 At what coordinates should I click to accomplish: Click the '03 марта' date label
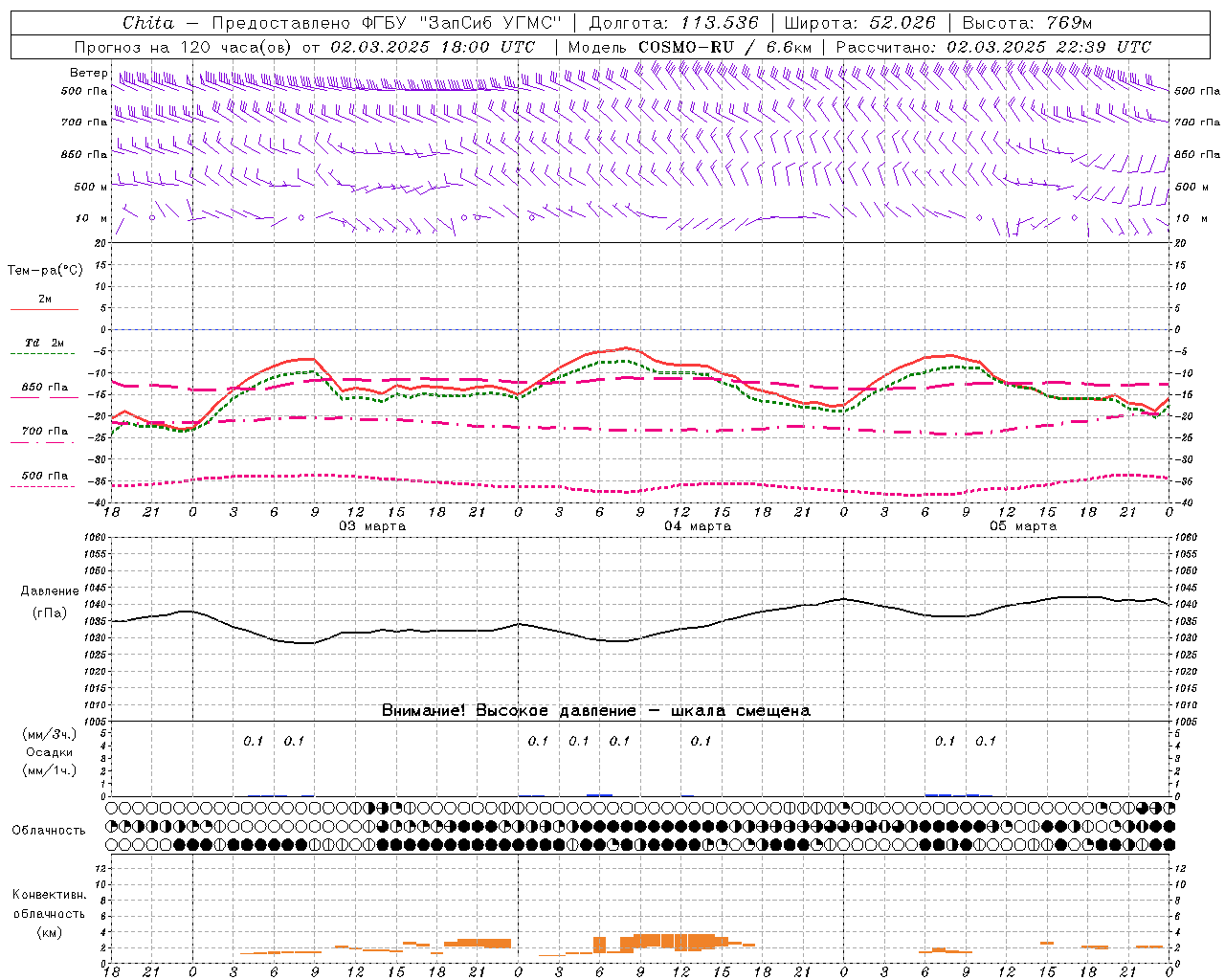point(372,526)
